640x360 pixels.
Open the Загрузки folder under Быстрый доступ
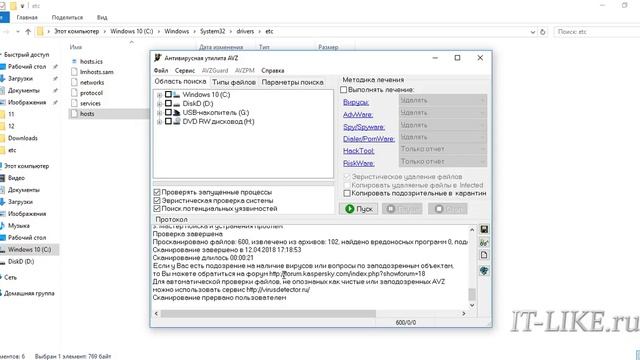20,78
